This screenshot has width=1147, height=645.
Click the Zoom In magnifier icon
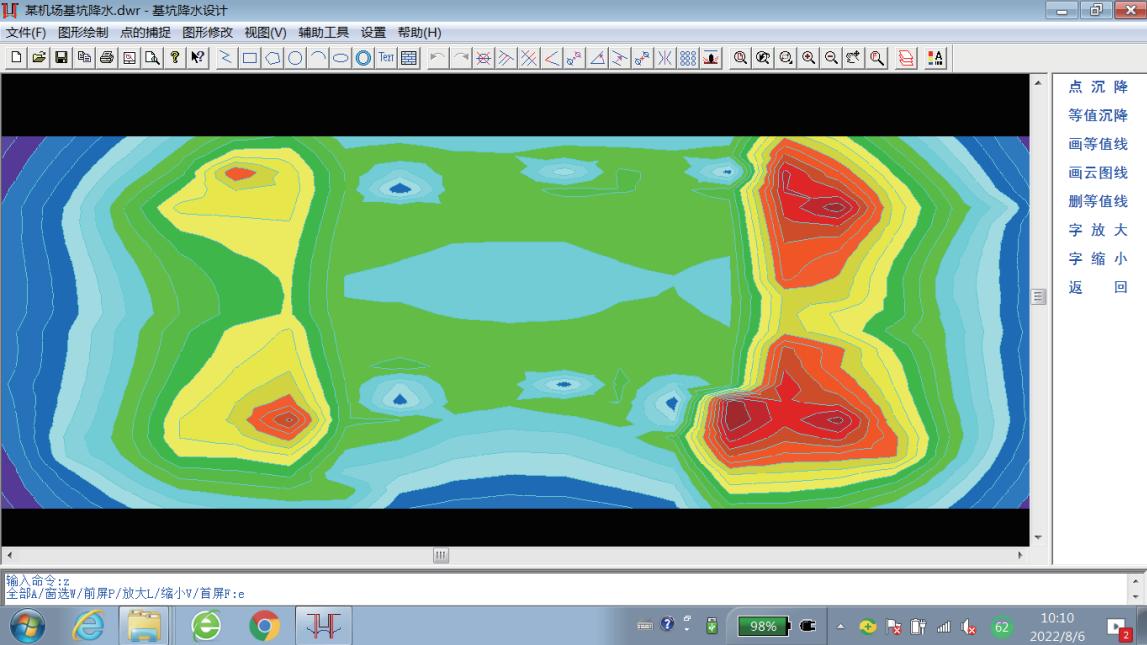(808, 58)
